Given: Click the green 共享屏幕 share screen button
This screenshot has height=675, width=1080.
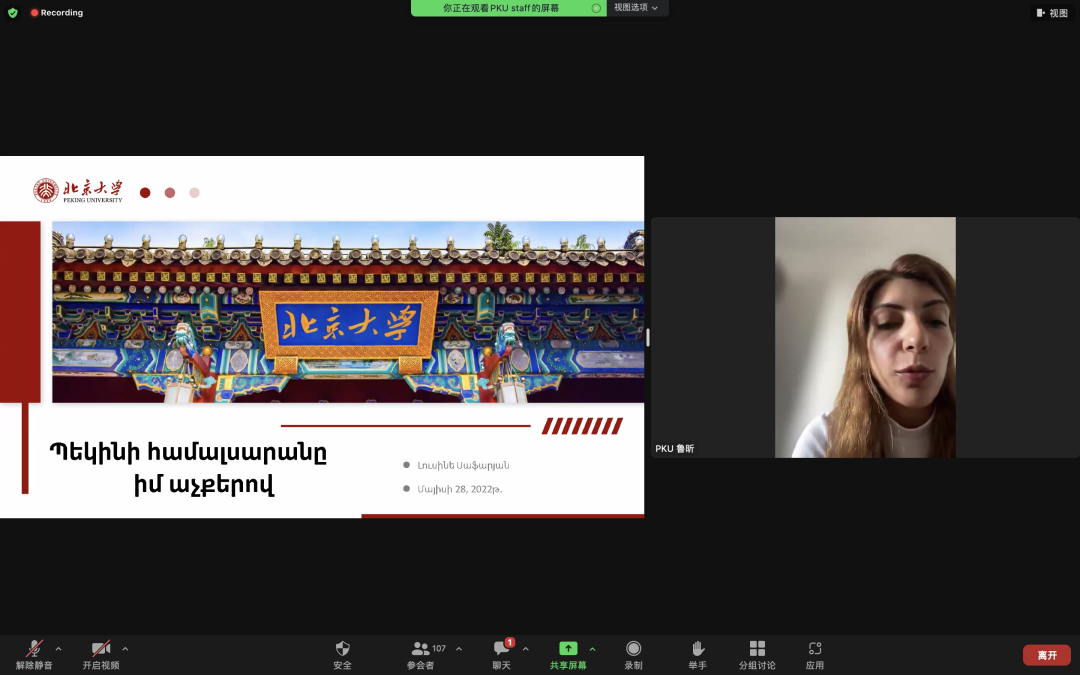Looking at the screenshot, I should 568,655.
